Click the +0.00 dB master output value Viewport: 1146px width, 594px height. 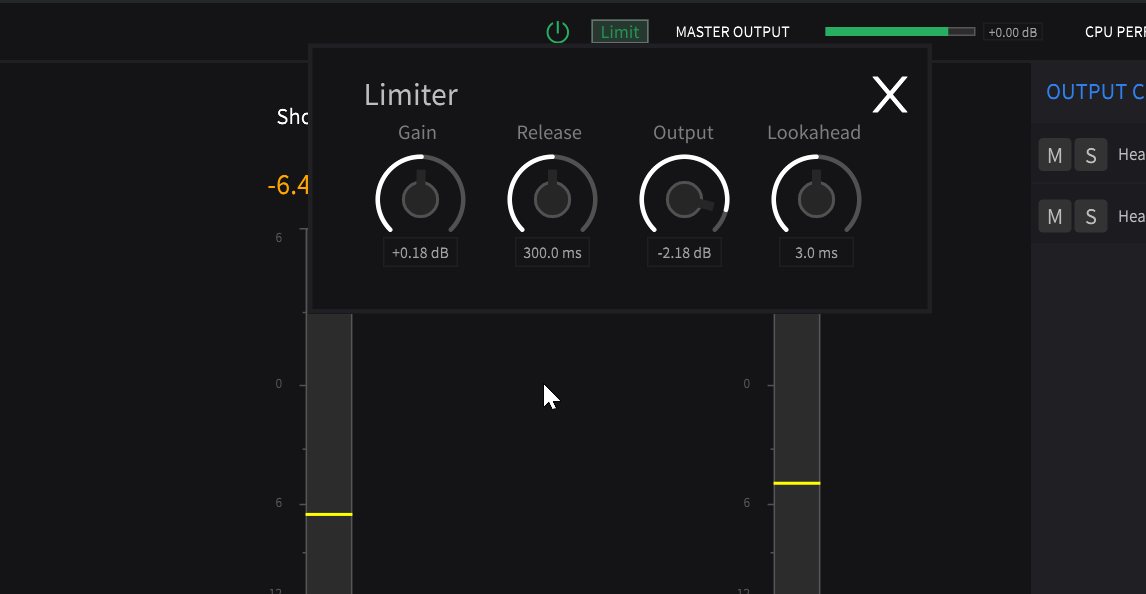1012,32
